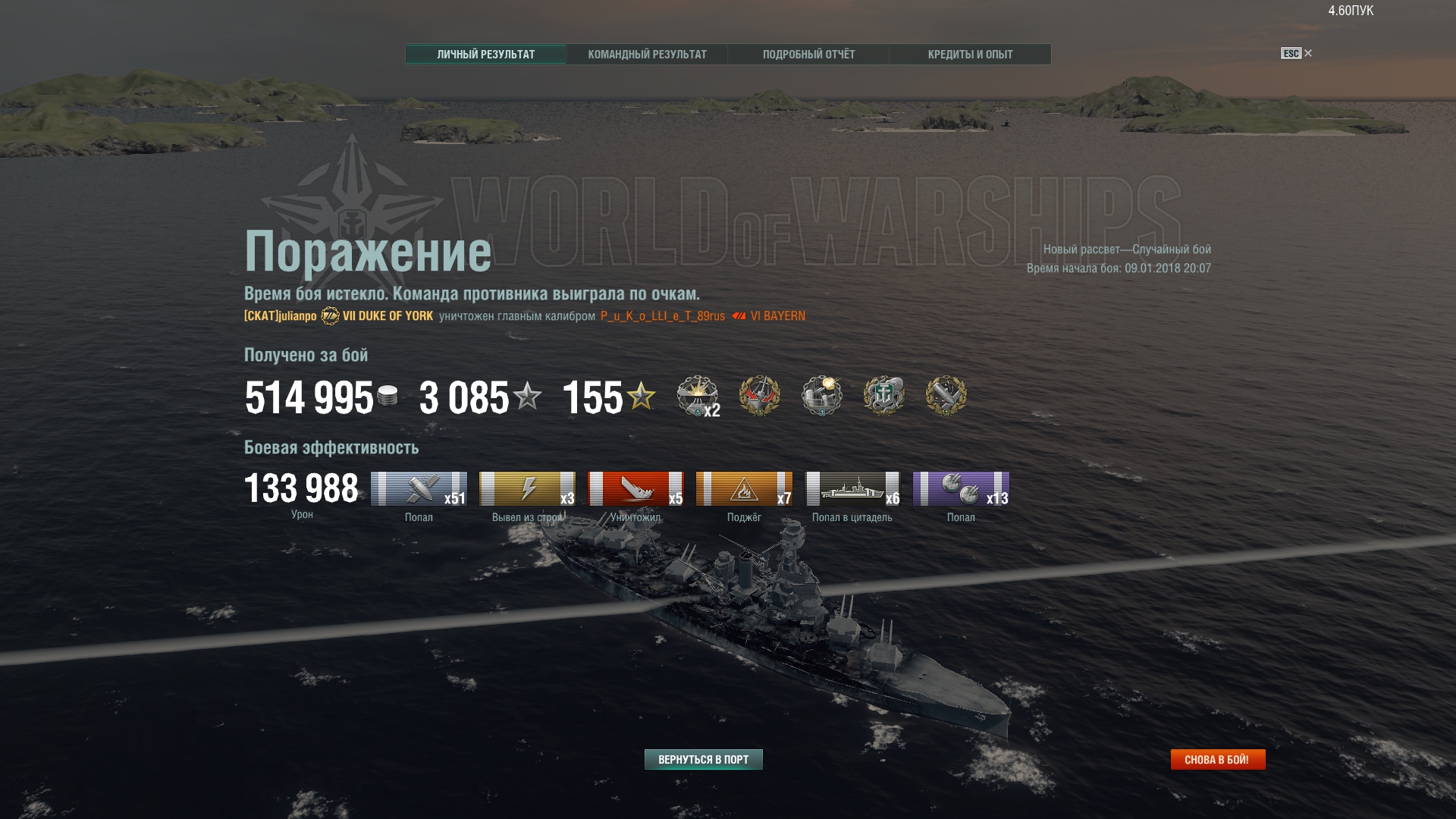Image resolution: width=1456 pixels, height=819 pixels.
Task: Click enemy name P_u_K_o_LLI_e_T_89rus
Action: (x=663, y=316)
